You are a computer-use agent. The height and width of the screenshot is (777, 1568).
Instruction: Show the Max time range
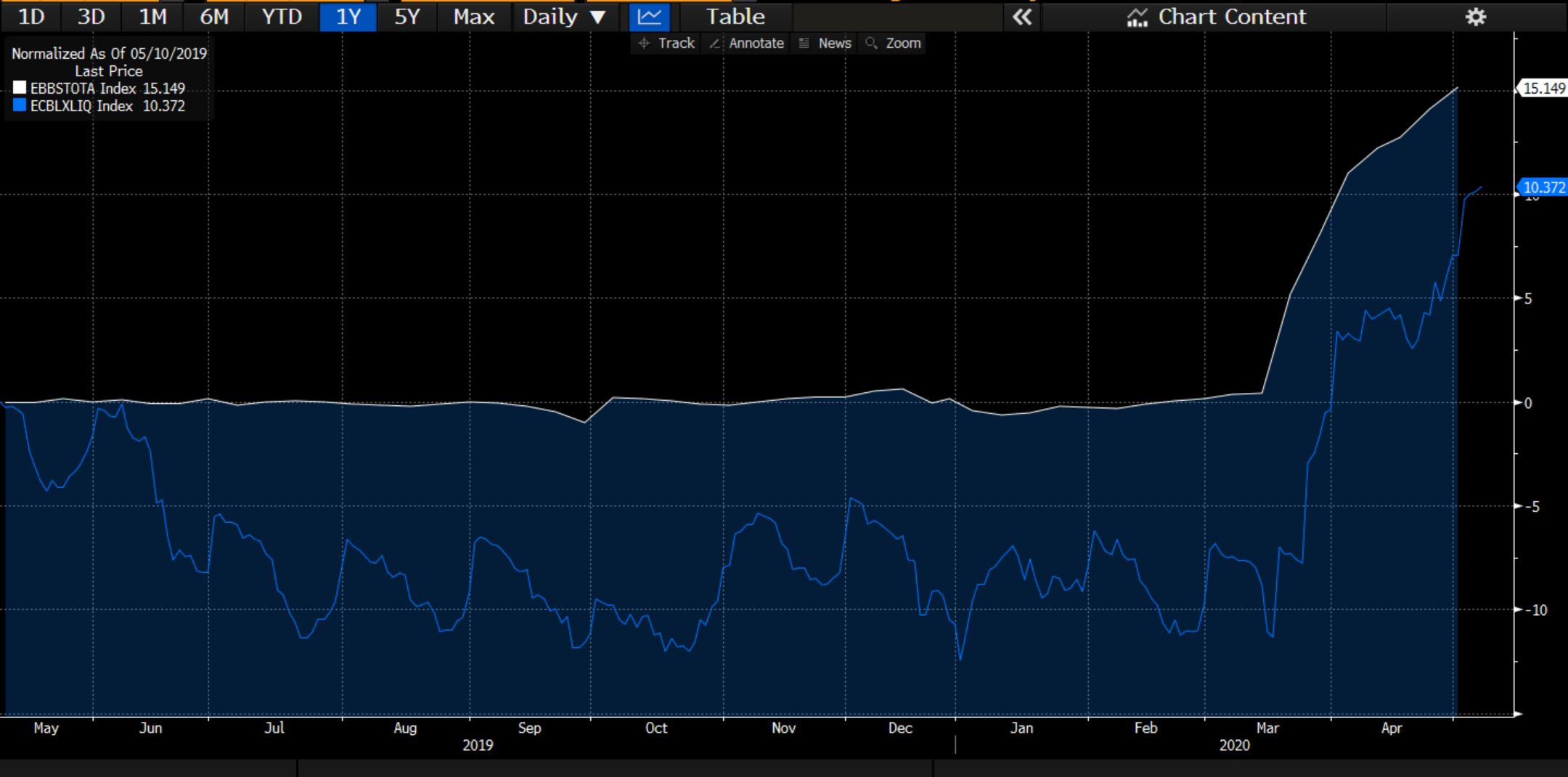tap(474, 16)
